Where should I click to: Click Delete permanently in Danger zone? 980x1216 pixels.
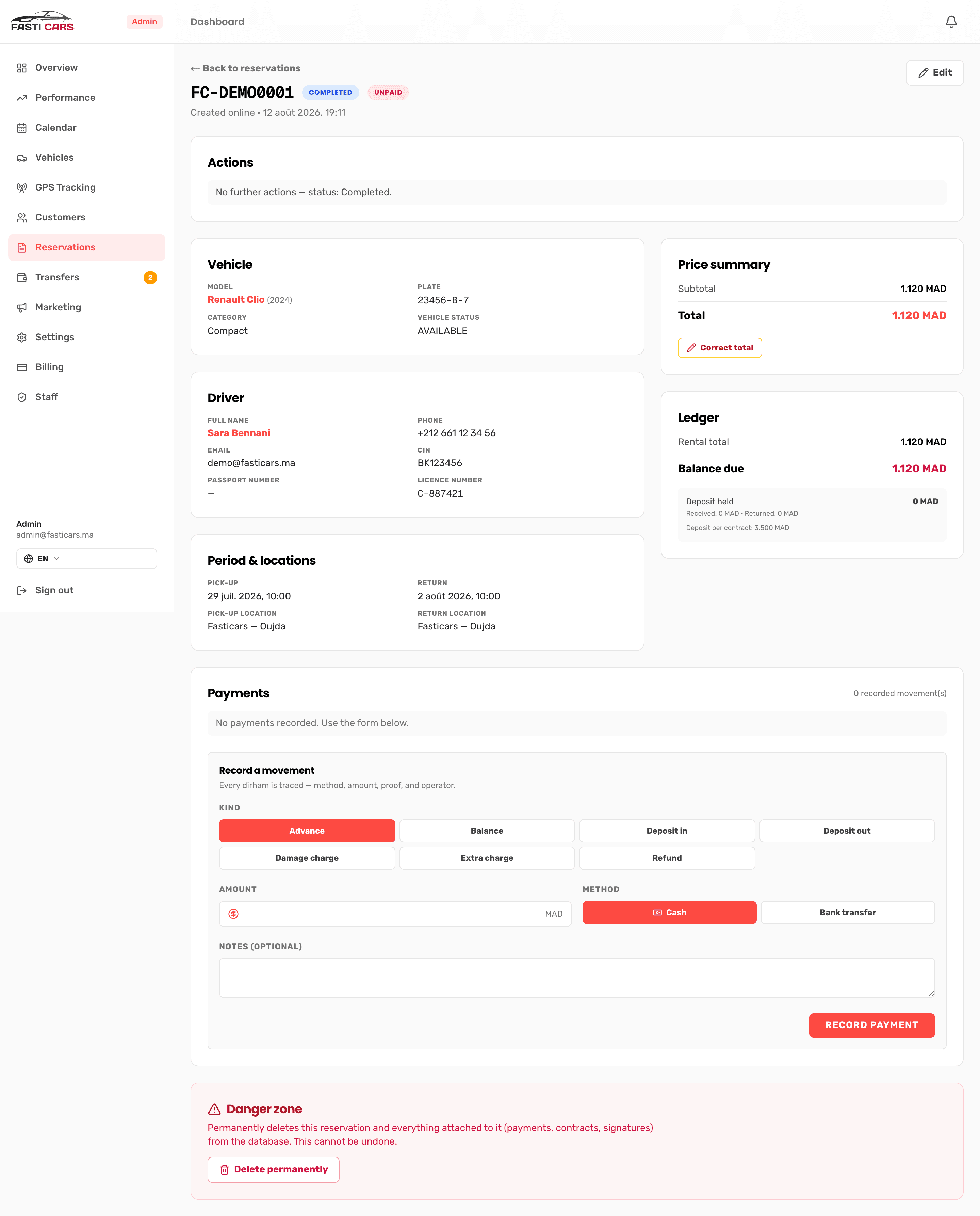coord(273,1169)
